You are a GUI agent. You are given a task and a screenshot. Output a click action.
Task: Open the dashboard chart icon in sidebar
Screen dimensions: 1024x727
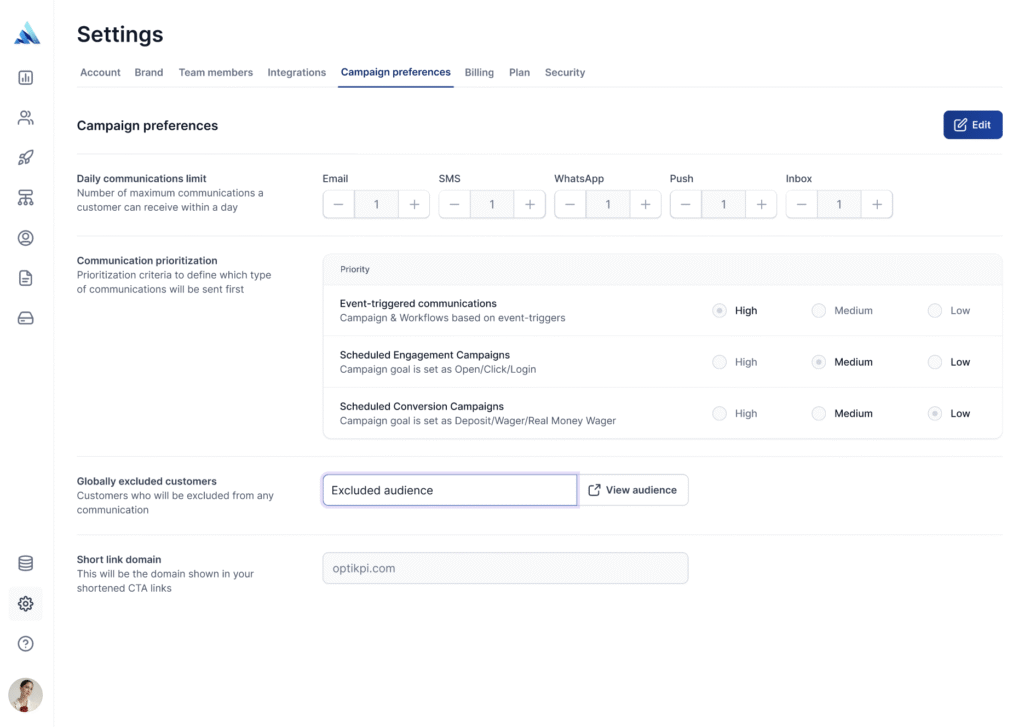[25, 78]
